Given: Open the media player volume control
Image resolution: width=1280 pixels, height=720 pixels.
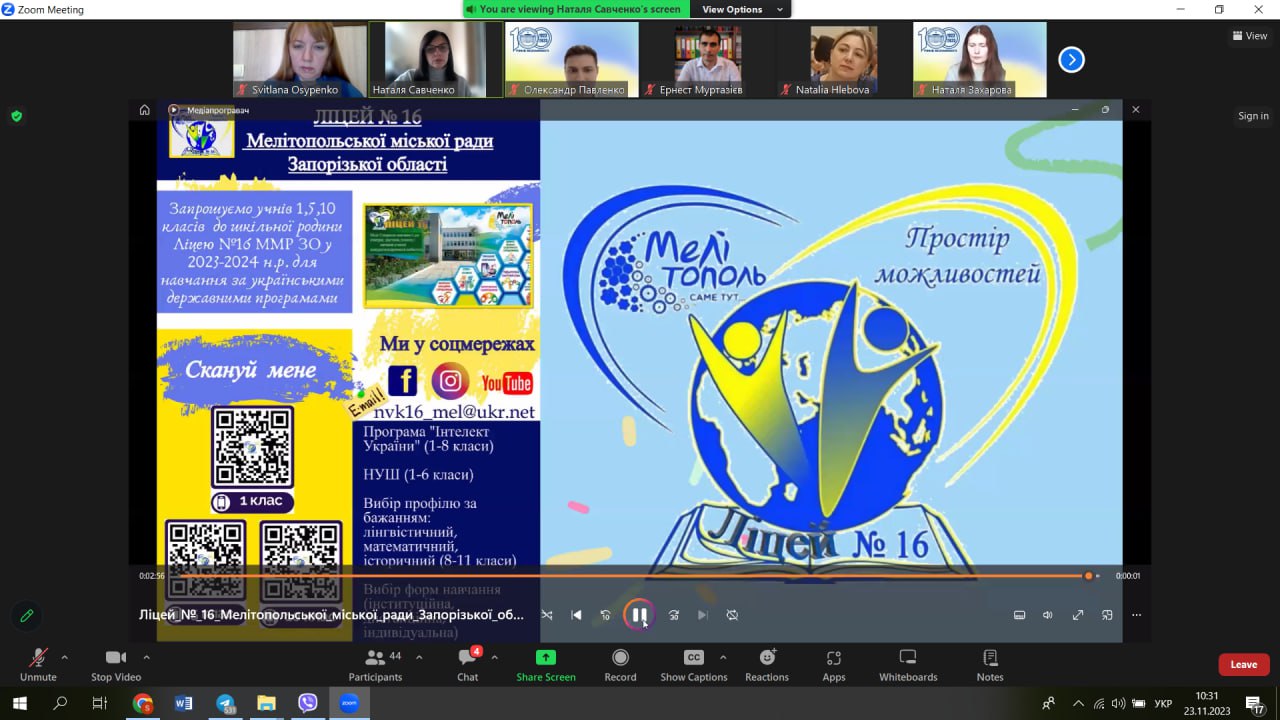Looking at the screenshot, I should (x=1048, y=615).
